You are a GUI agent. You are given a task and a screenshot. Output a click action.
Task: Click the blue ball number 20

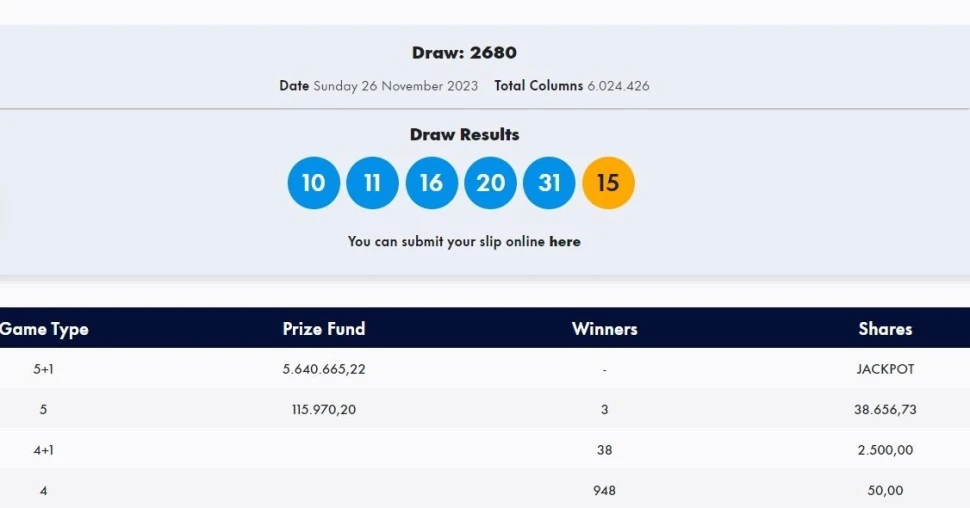point(490,183)
